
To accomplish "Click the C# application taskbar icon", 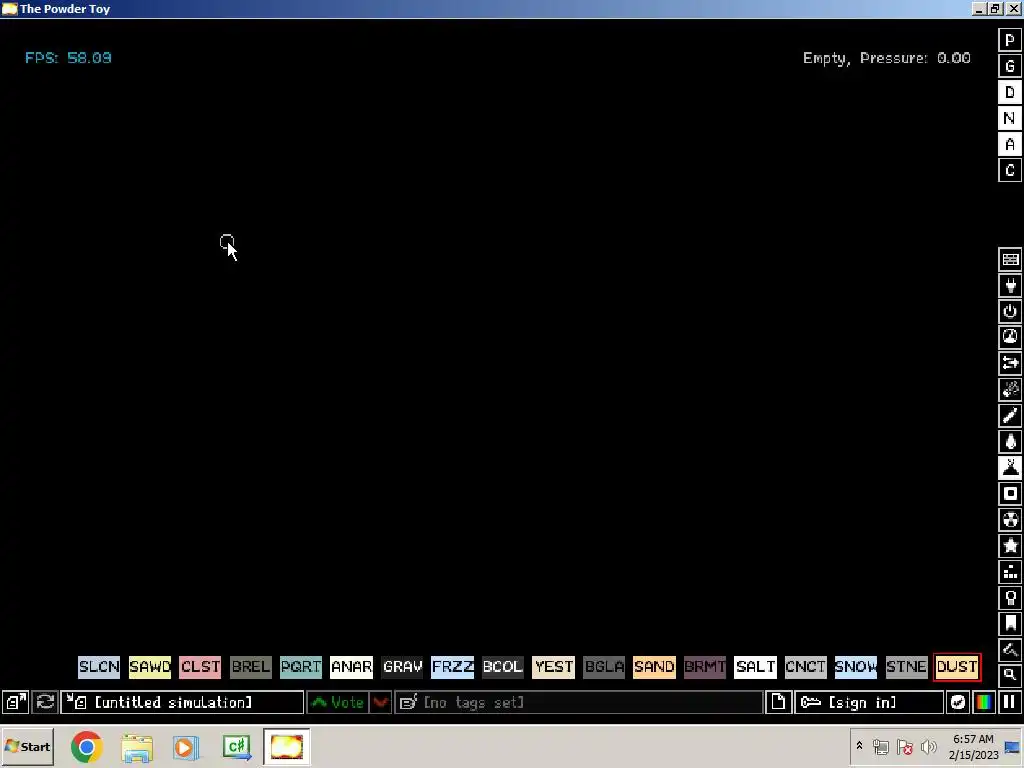I will 236,747.
